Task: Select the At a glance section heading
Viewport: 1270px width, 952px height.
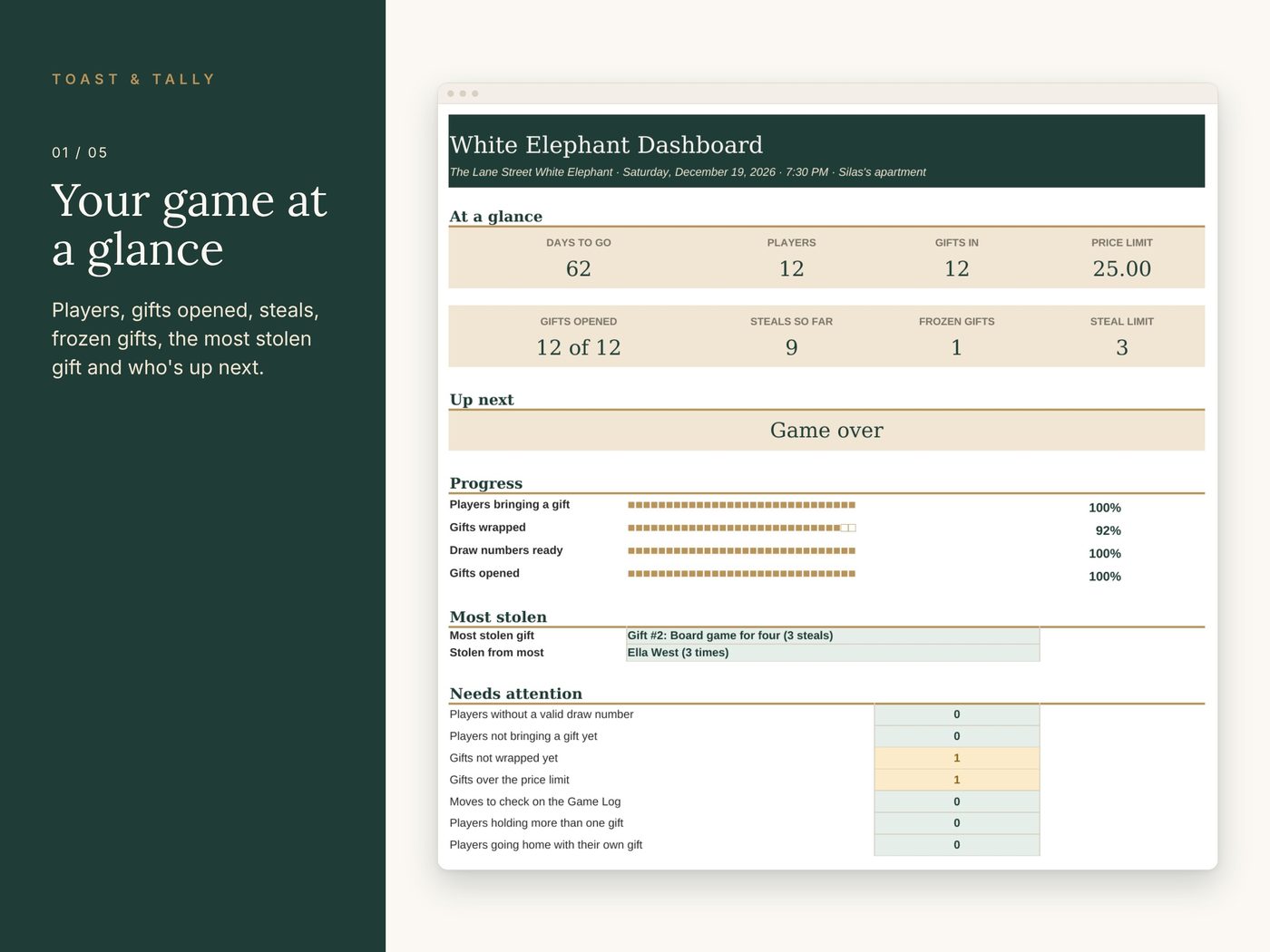Action: pyautogui.click(x=496, y=217)
